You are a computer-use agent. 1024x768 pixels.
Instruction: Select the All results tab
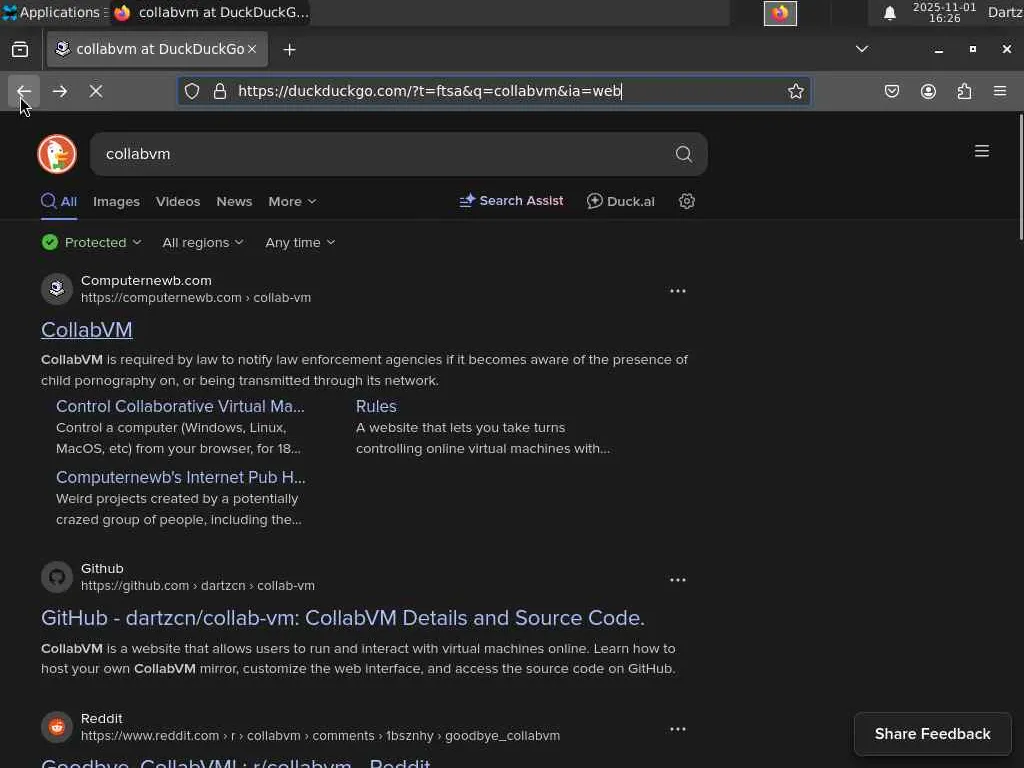click(59, 201)
